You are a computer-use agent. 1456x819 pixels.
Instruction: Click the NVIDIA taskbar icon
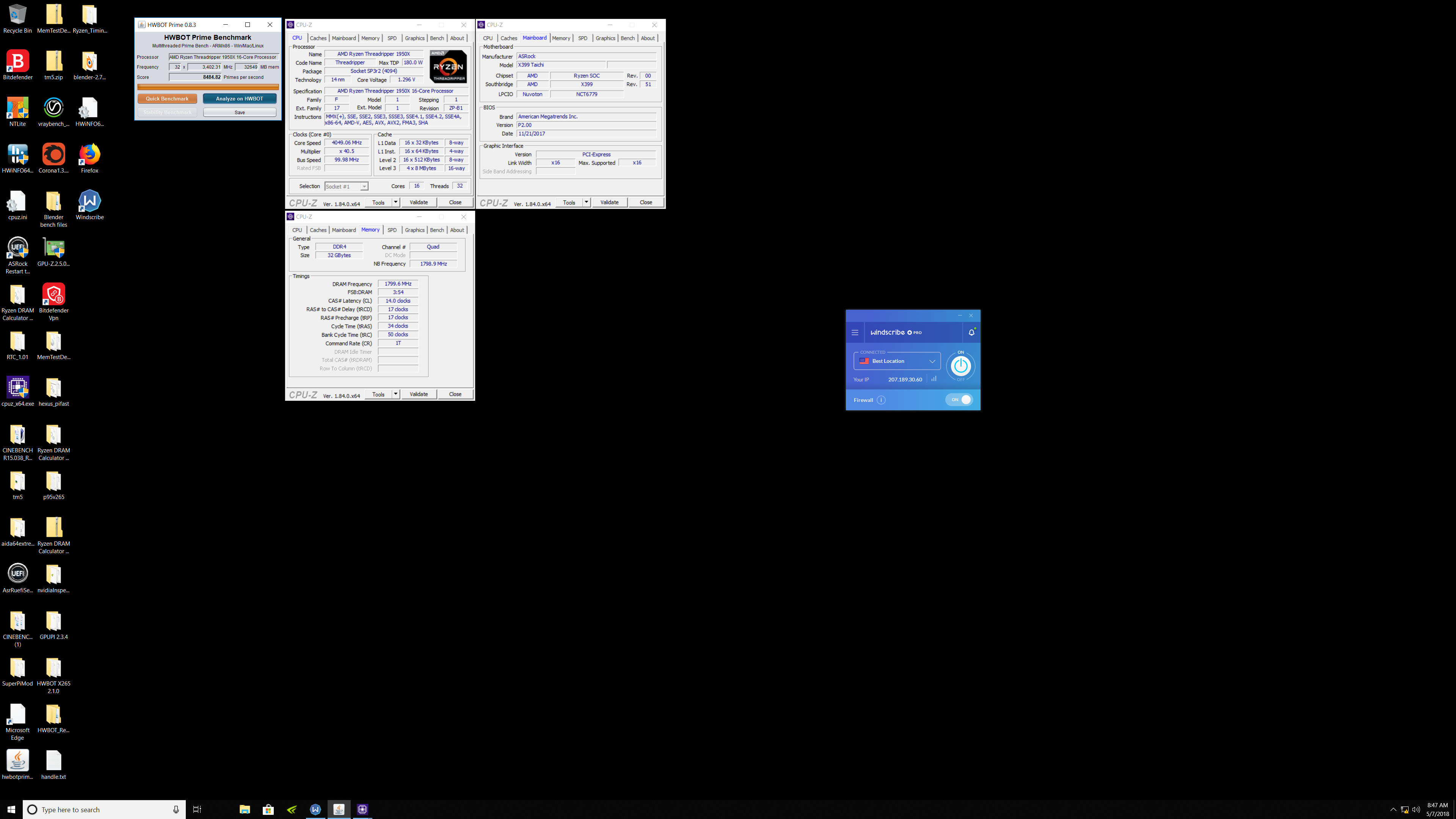292,810
